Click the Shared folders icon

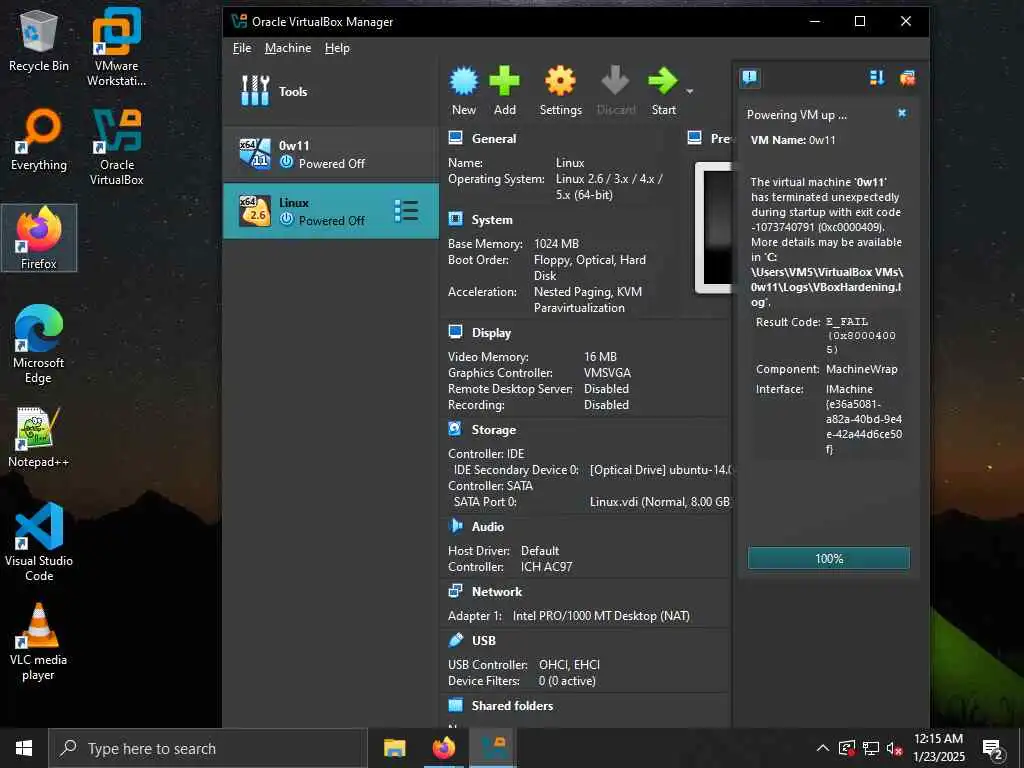pyautogui.click(x=455, y=705)
